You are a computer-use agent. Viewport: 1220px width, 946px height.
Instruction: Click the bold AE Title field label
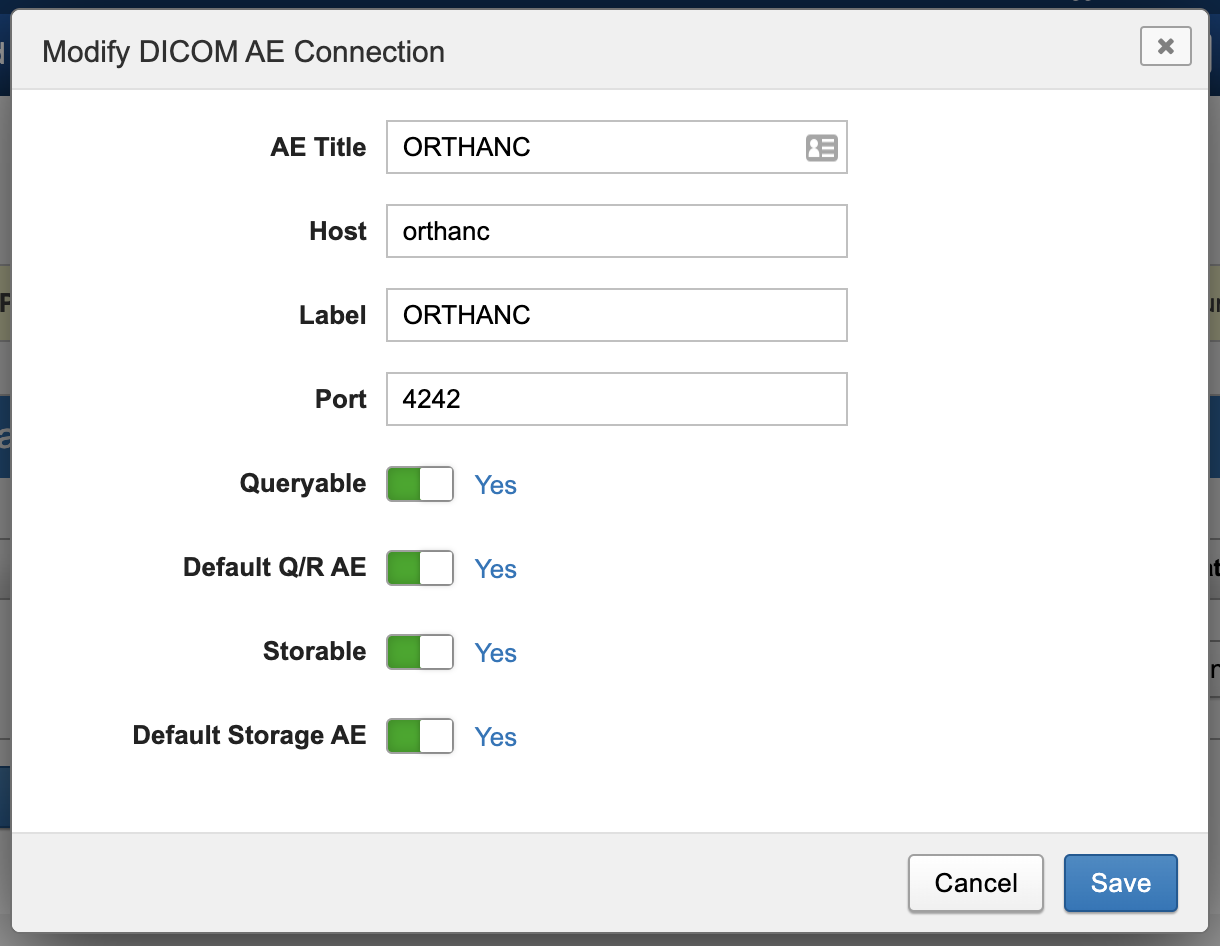[318, 147]
